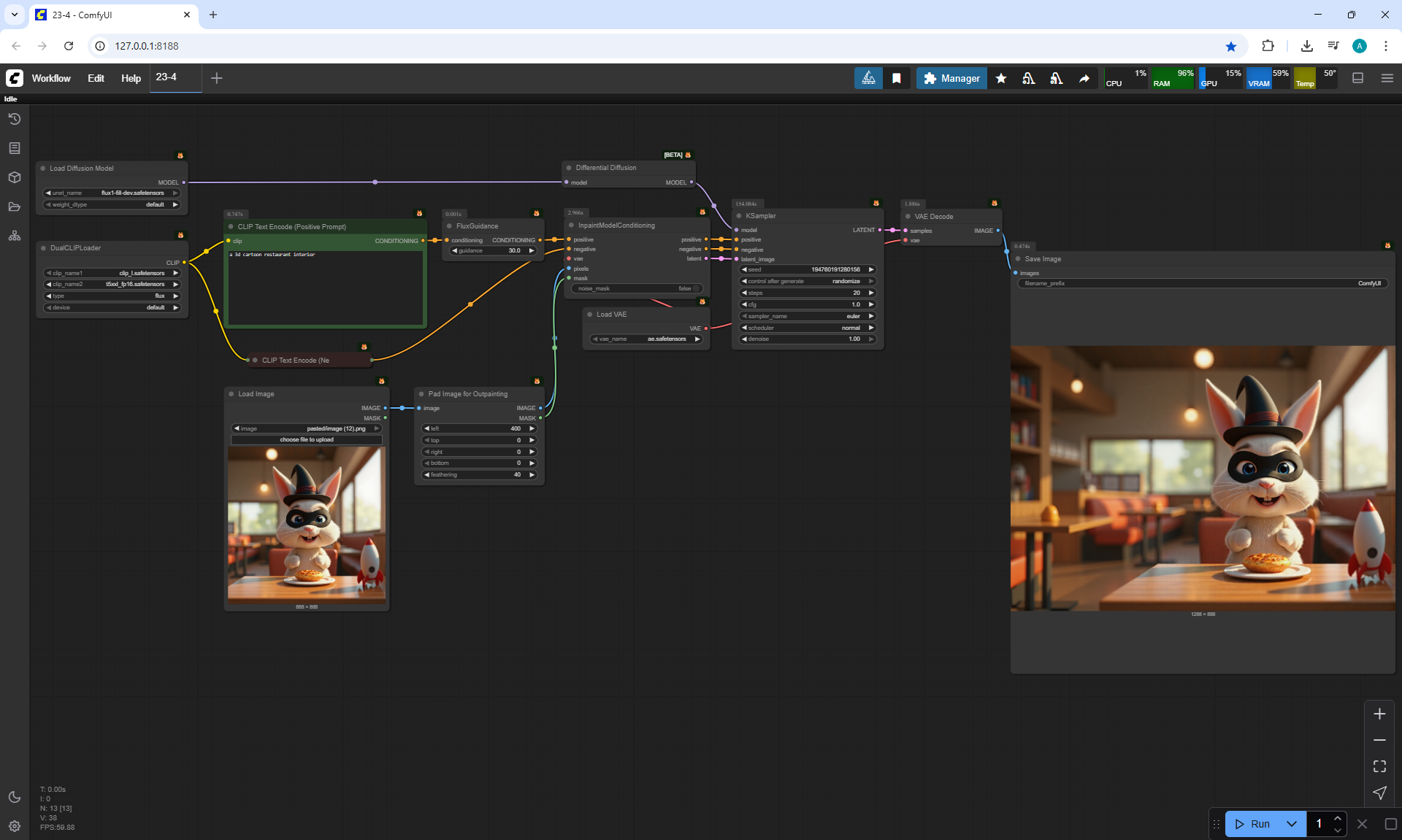Open the Workflow menu
This screenshot has width=1402, height=840.
(51, 78)
